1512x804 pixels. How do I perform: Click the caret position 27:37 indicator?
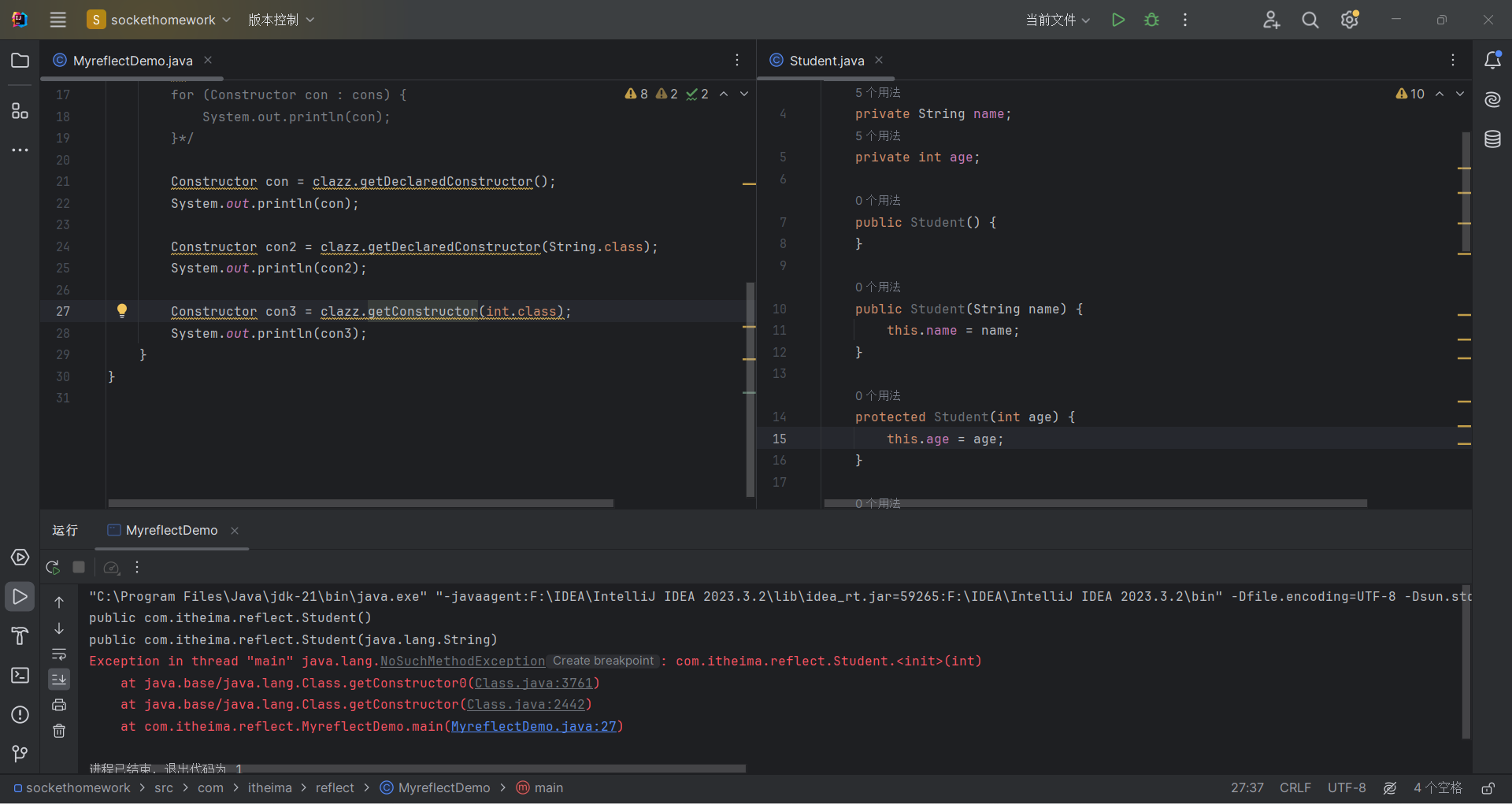[x=1247, y=788]
